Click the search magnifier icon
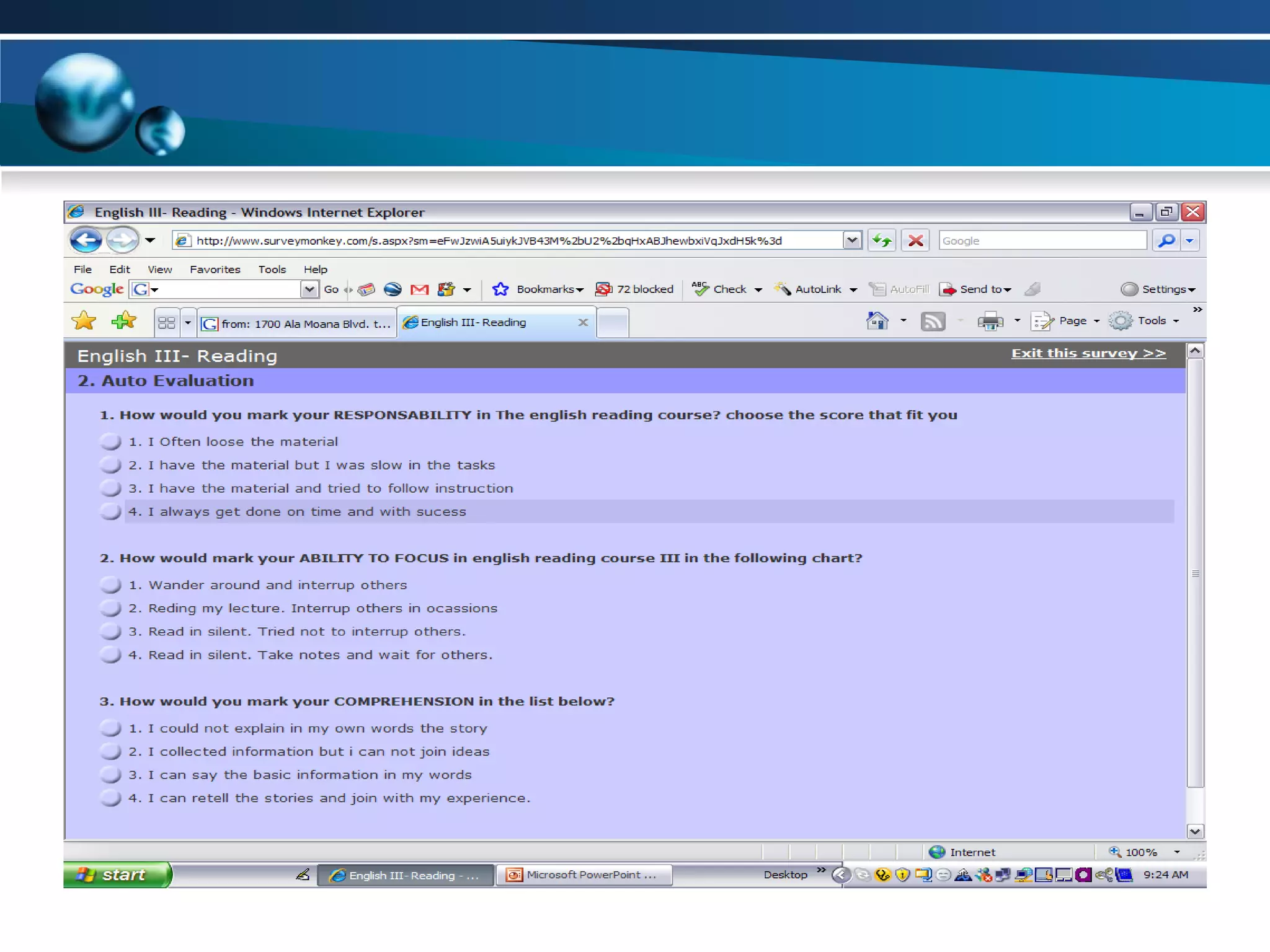The width and height of the screenshot is (1270, 952). point(1166,240)
